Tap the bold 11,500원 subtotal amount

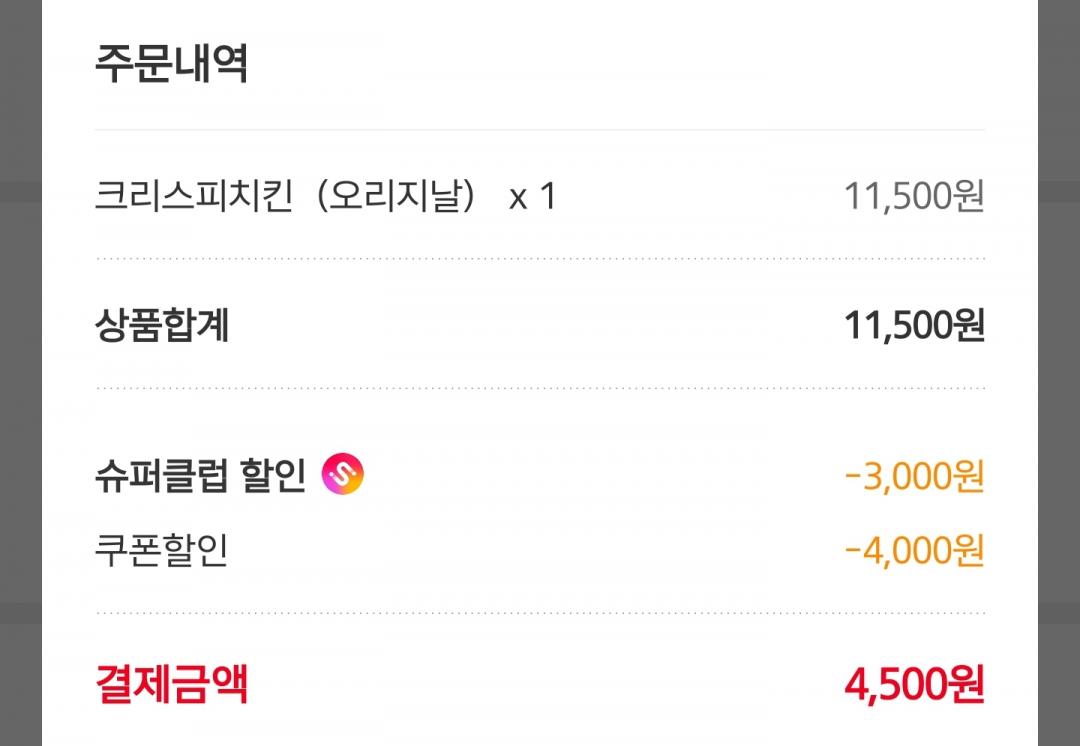[x=914, y=325]
